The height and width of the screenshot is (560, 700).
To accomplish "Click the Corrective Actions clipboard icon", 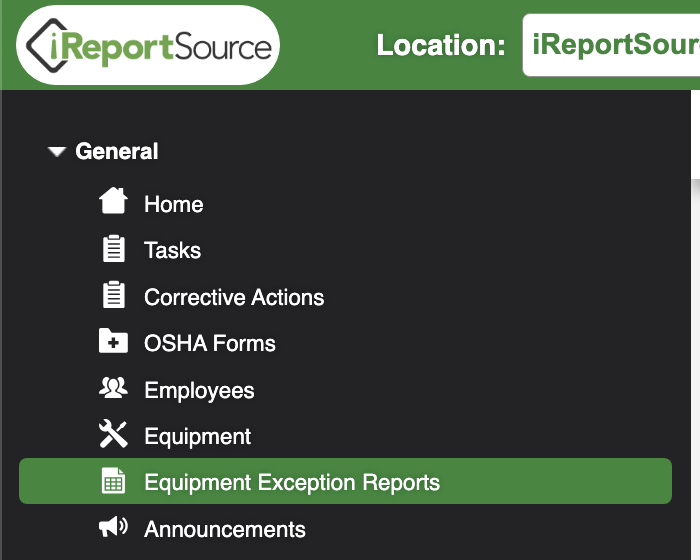I will coord(114,295).
